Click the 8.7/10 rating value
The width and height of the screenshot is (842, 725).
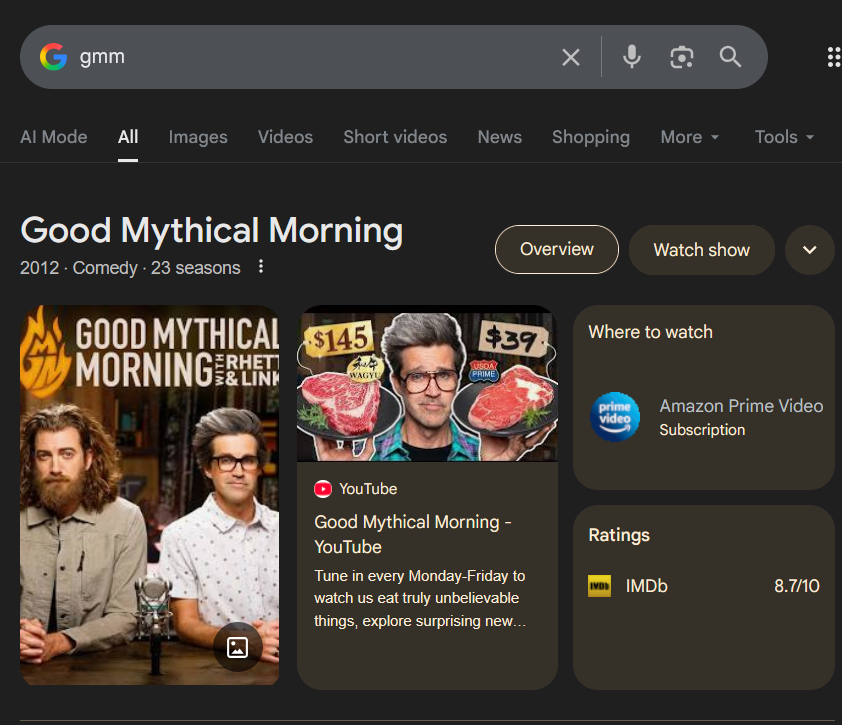click(797, 586)
